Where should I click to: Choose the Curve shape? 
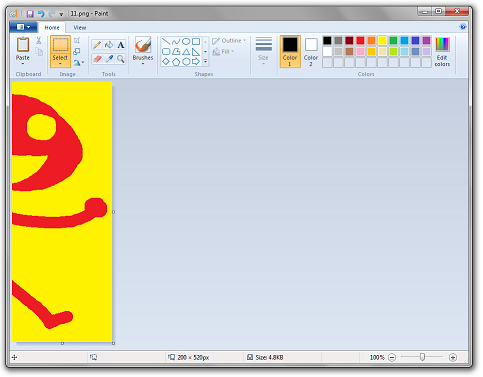coord(176,41)
